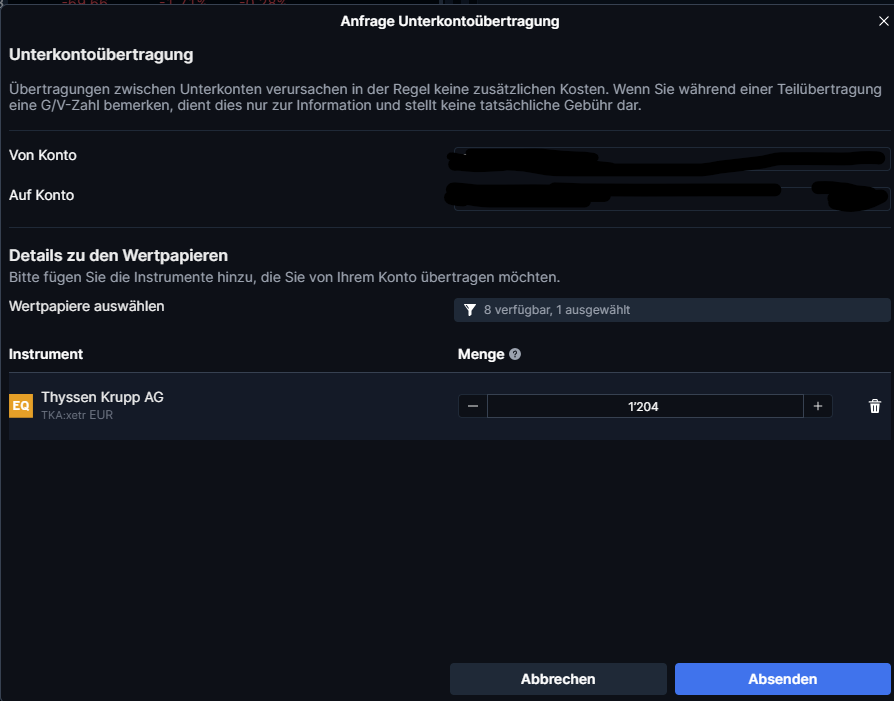Close the Anfrage Unterkontoübertragung dialog

[x=883, y=22]
